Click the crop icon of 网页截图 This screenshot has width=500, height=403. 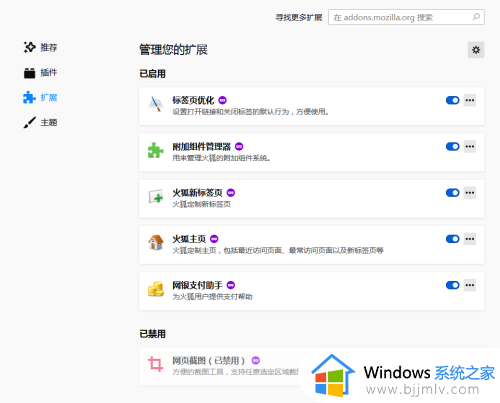[x=156, y=364]
